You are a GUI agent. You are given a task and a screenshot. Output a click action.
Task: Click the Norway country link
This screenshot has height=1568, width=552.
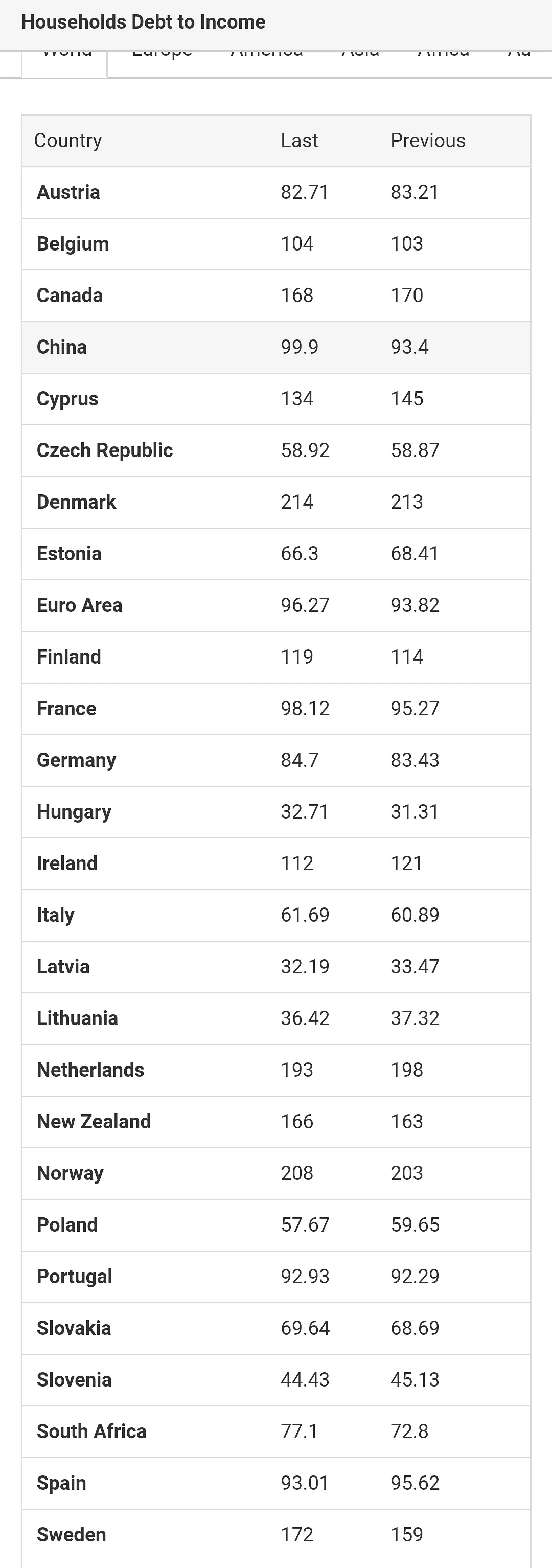[x=70, y=1173]
